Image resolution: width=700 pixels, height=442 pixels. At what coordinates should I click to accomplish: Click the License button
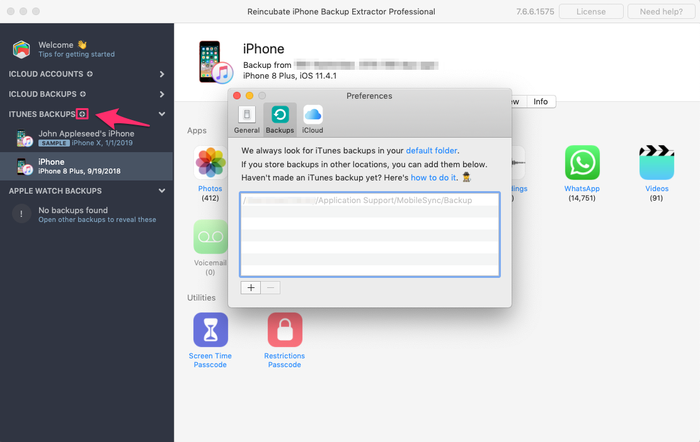[x=591, y=12]
